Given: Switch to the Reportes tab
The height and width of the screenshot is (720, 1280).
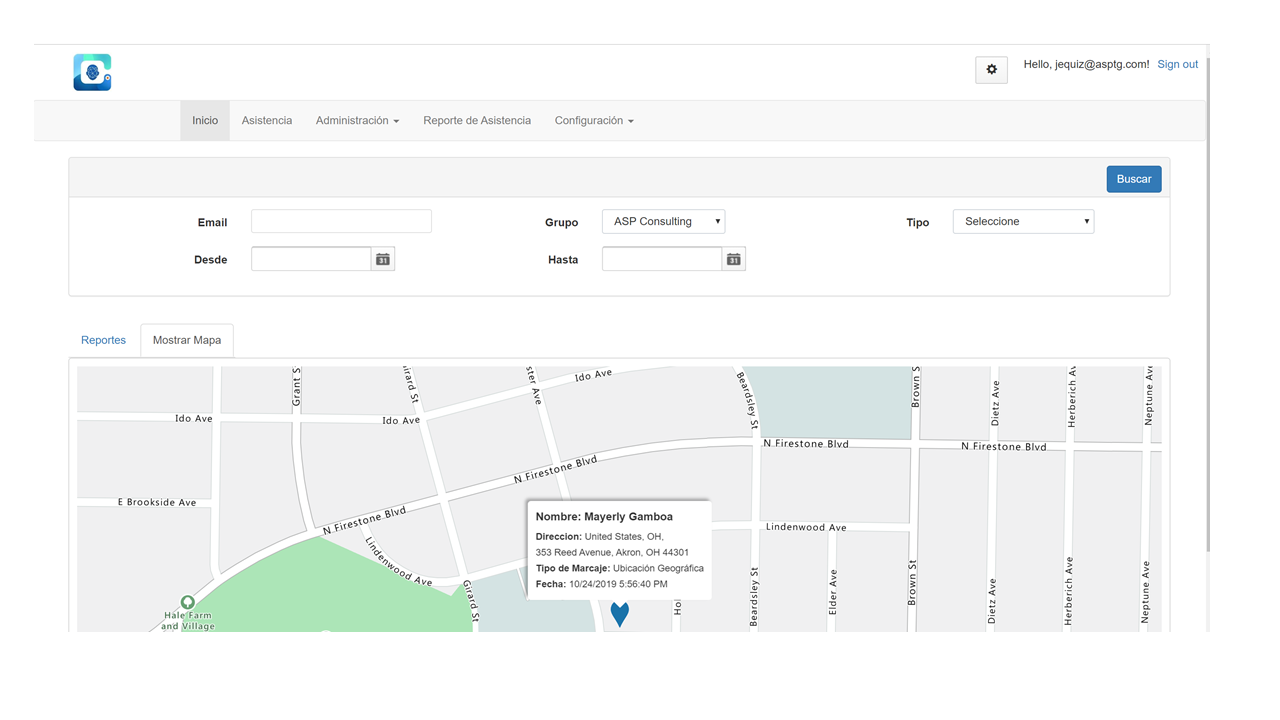Looking at the screenshot, I should pyautogui.click(x=103, y=340).
